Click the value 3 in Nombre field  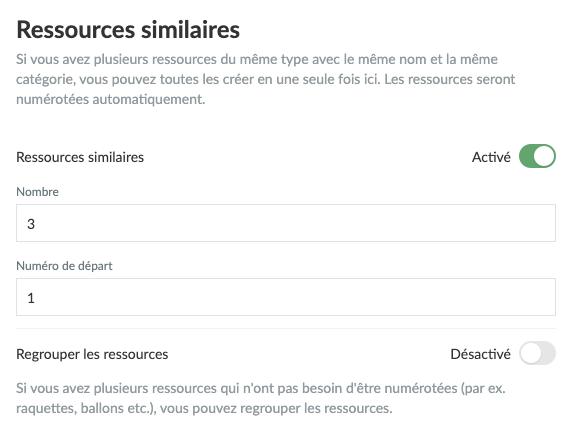(x=31, y=224)
